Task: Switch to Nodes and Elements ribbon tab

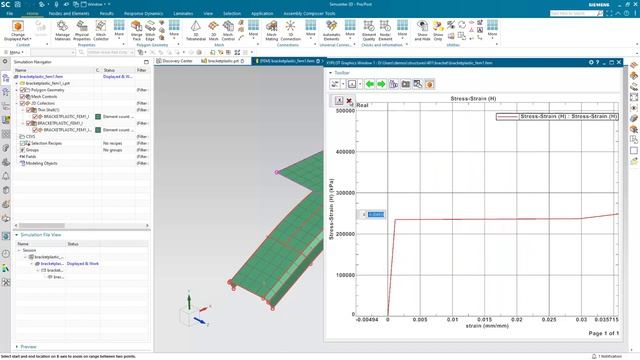Action: (x=69, y=13)
